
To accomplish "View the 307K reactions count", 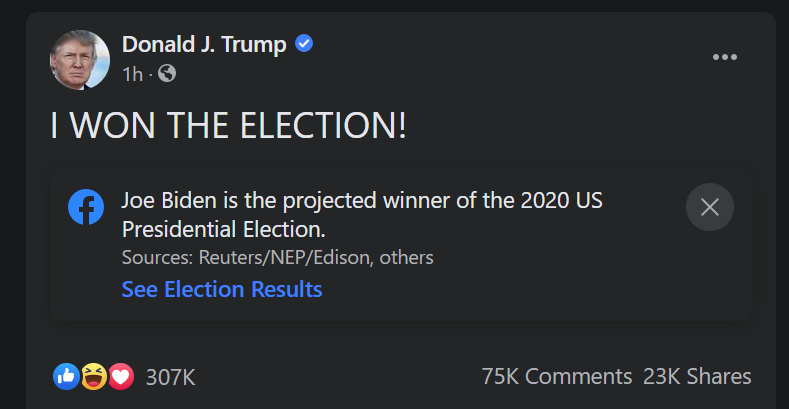I will coord(171,377).
